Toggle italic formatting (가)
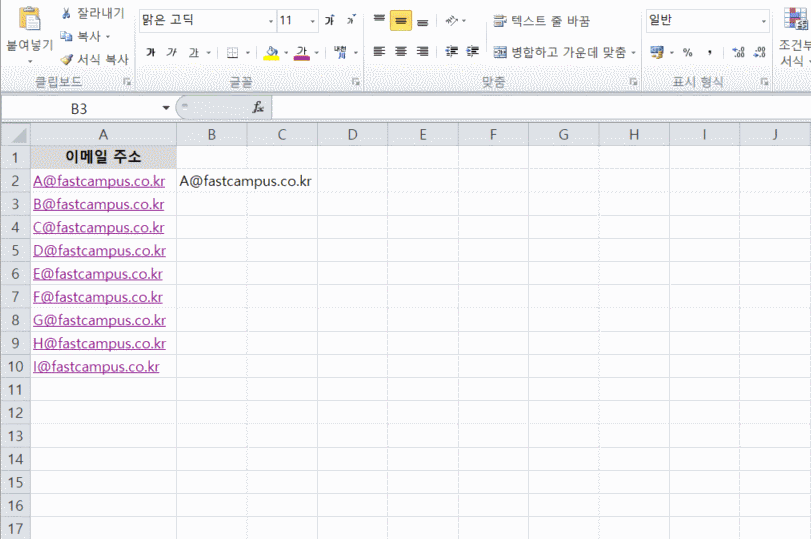 coord(172,52)
